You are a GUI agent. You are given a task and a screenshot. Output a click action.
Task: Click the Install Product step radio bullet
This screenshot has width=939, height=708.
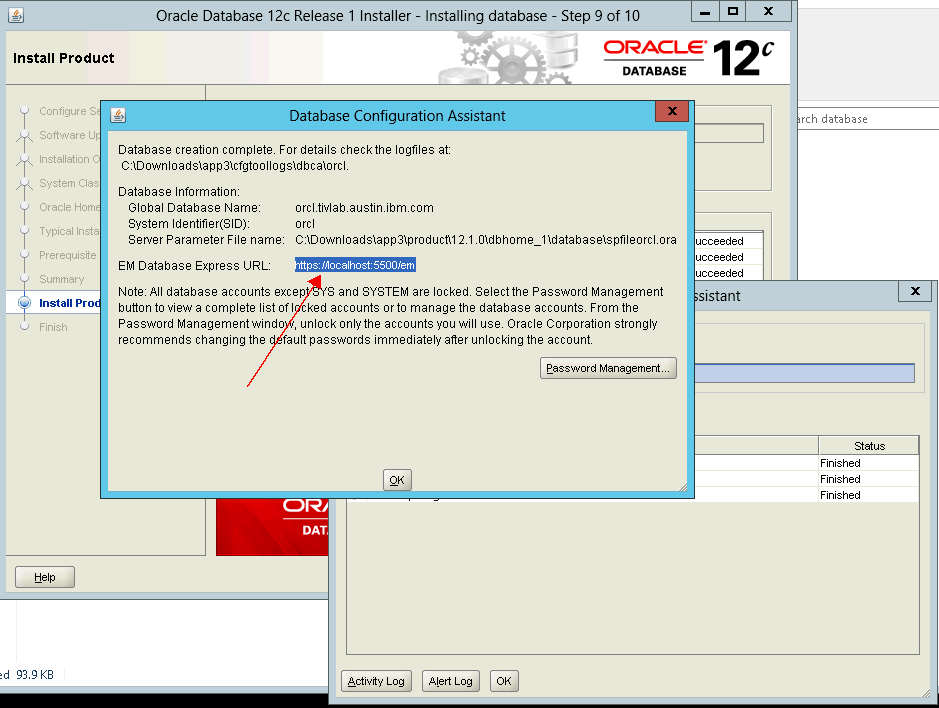[25, 302]
